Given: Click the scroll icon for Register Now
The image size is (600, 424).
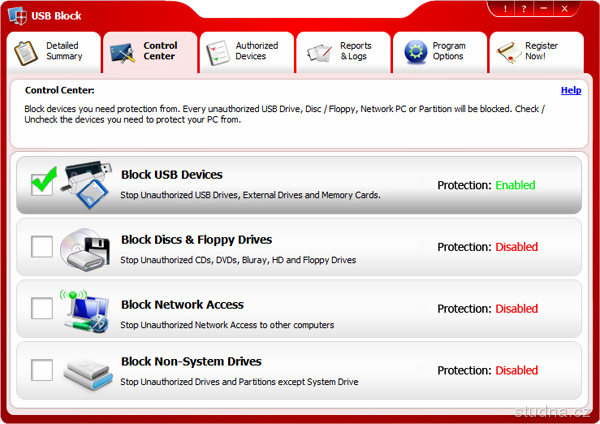Looking at the screenshot, I should click(509, 53).
